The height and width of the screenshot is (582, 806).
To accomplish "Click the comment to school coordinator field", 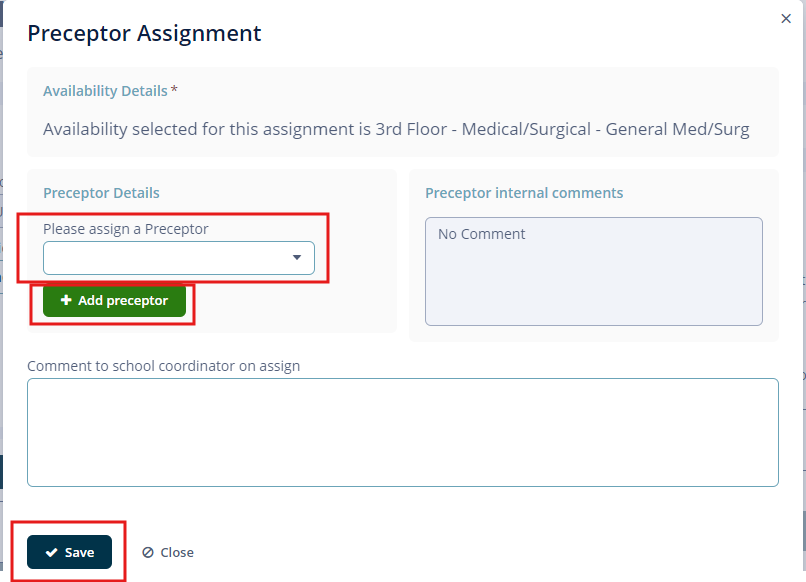I will point(403,432).
